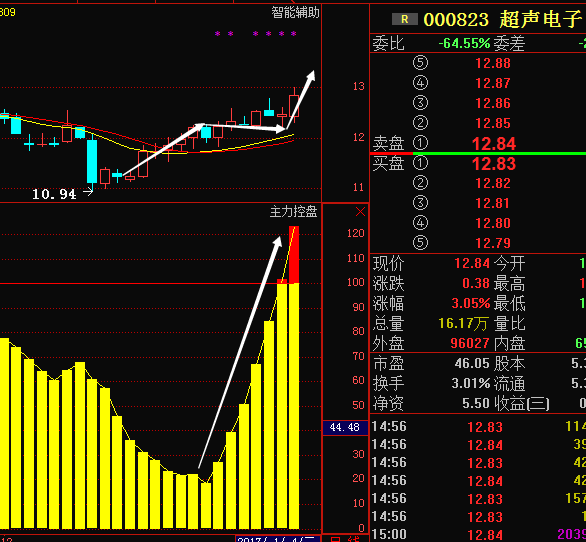The width and height of the screenshot is (586, 542).
Task: Select the 15:00 closing trade row
Action: [478, 534]
